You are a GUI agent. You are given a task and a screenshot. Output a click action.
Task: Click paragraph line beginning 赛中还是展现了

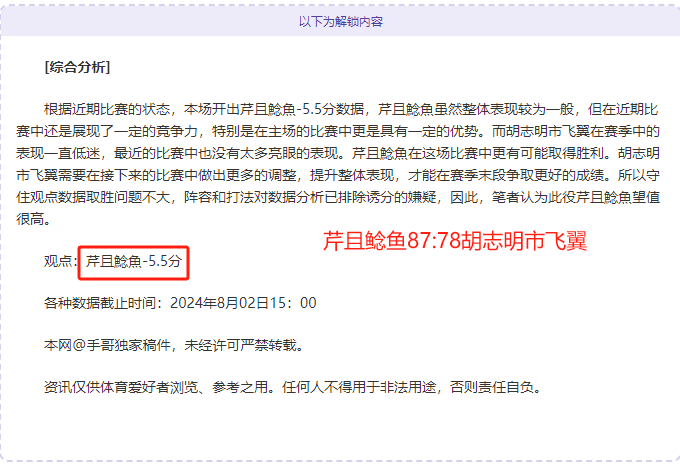pos(338,131)
